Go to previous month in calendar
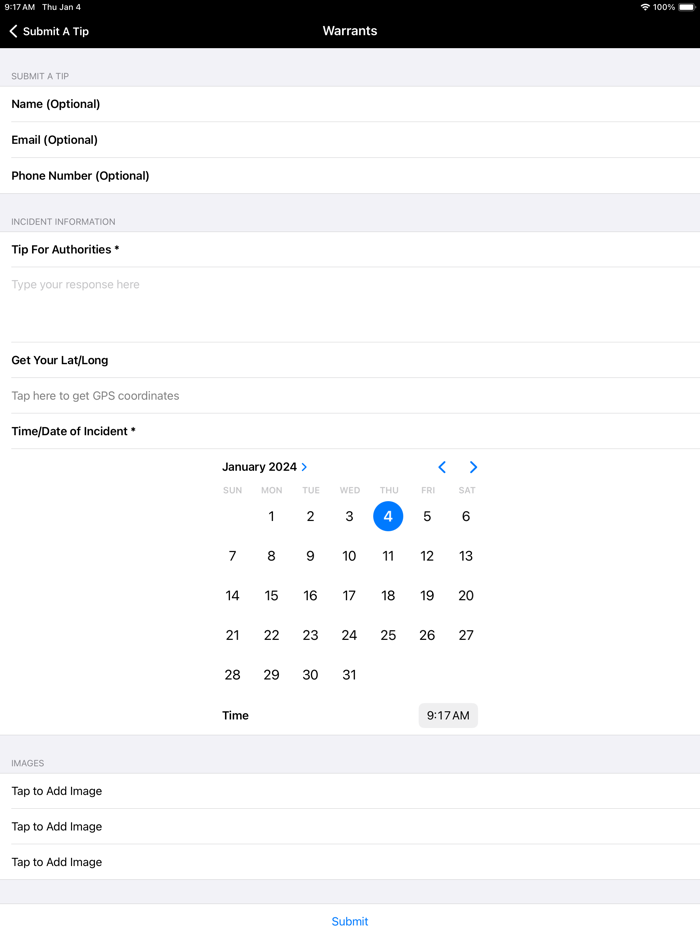The height and width of the screenshot is (934, 700). click(x=442, y=467)
